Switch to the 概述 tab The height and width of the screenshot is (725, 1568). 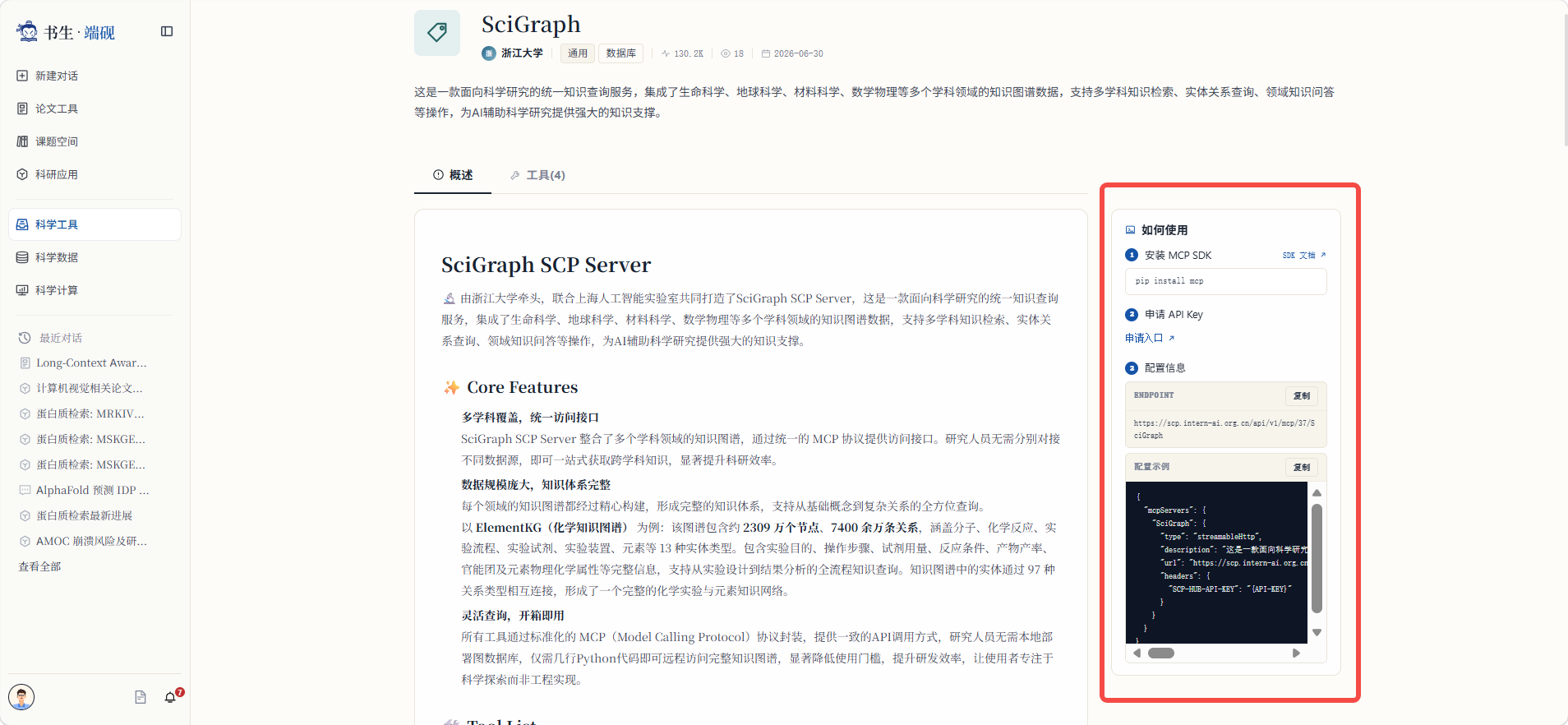[453, 175]
